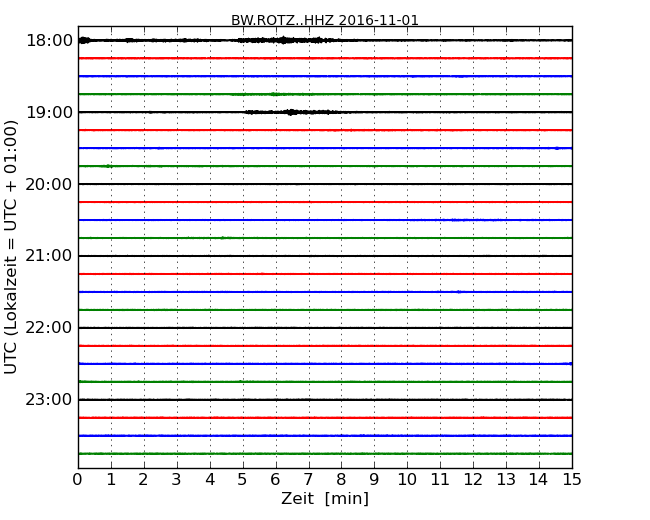Click the x-axis label Zeit [min]

pyautogui.click(x=325, y=498)
